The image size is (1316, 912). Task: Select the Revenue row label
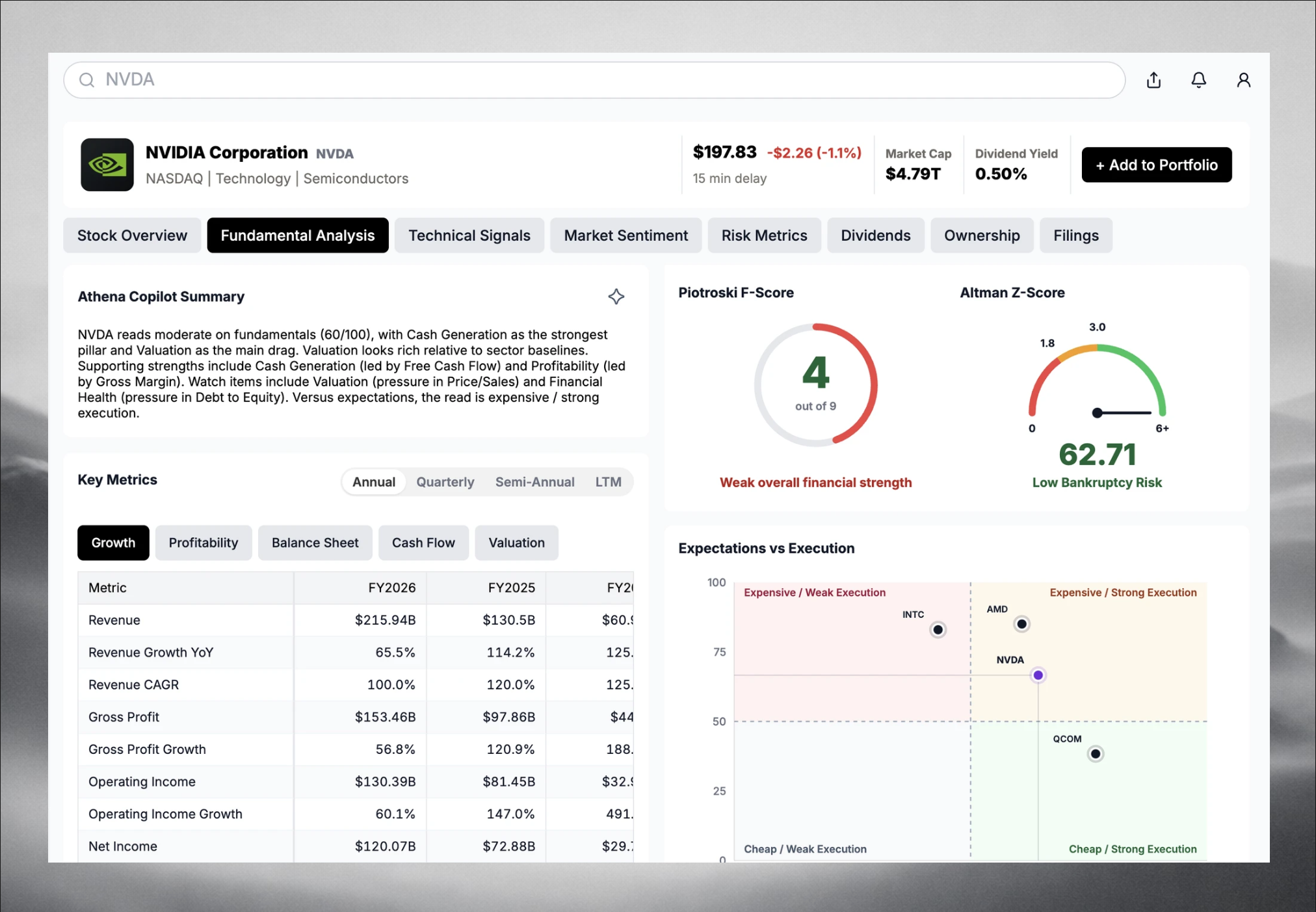(x=114, y=620)
